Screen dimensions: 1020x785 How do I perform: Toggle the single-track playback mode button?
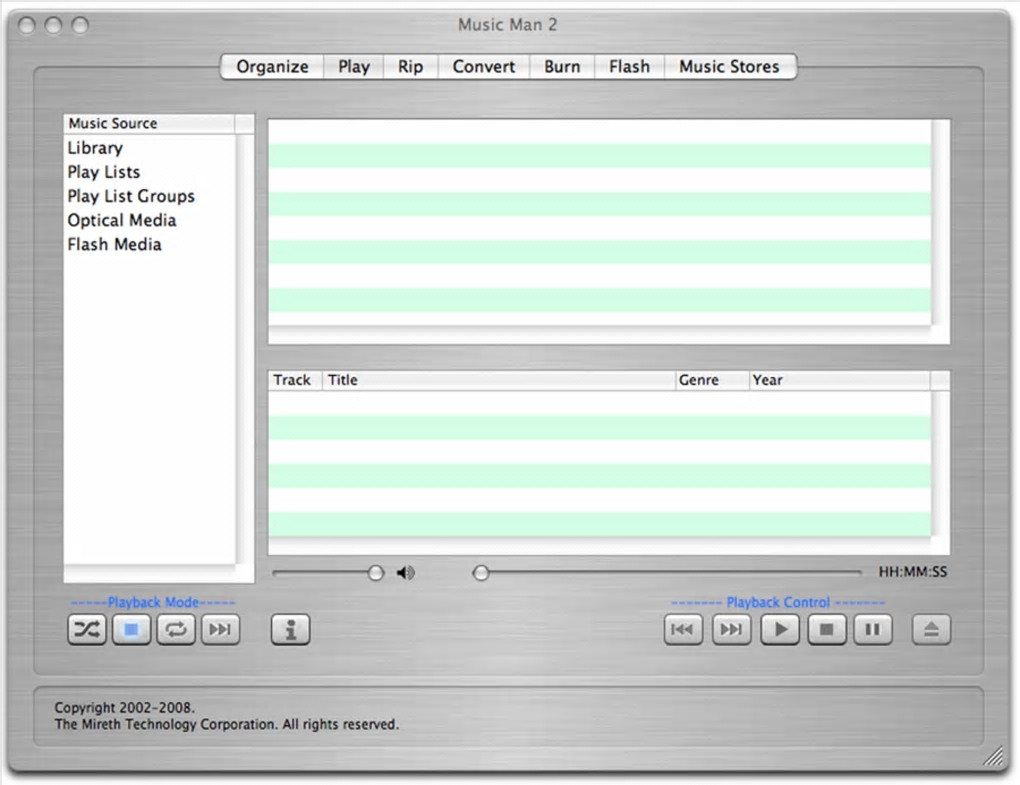(131, 629)
